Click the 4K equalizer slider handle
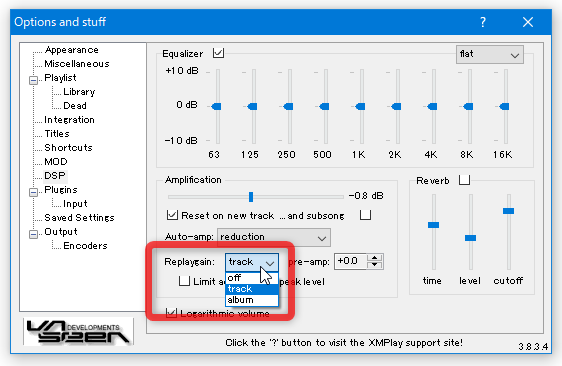This screenshot has height=366, width=562. click(x=433, y=106)
